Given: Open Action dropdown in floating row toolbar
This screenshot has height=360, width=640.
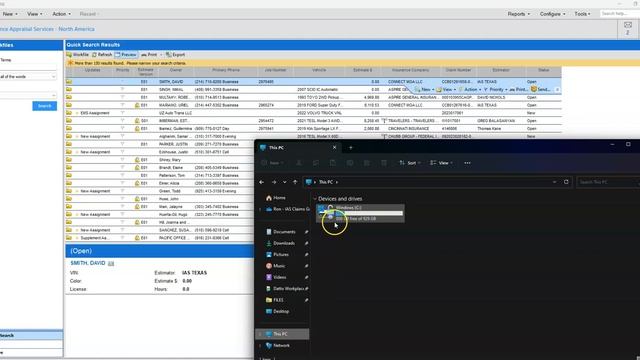Looking at the screenshot, I should coord(470,89).
